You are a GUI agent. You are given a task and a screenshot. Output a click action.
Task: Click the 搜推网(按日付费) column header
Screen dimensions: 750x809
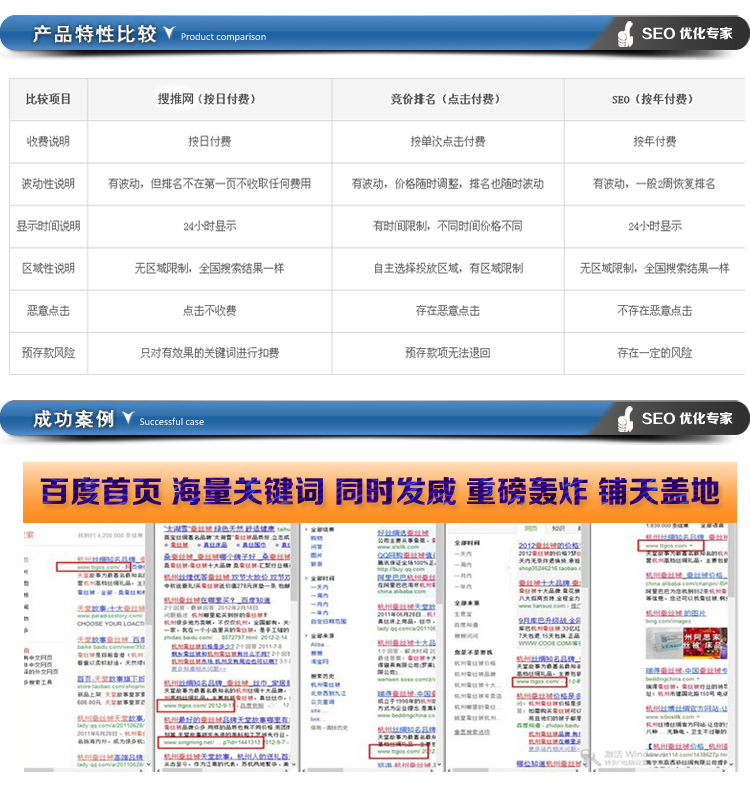[x=209, y=99]
